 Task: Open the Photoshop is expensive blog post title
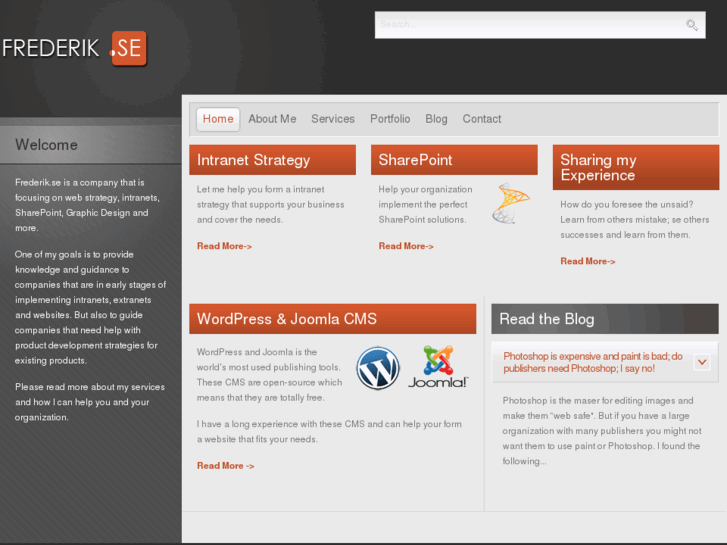click(593, 362)
